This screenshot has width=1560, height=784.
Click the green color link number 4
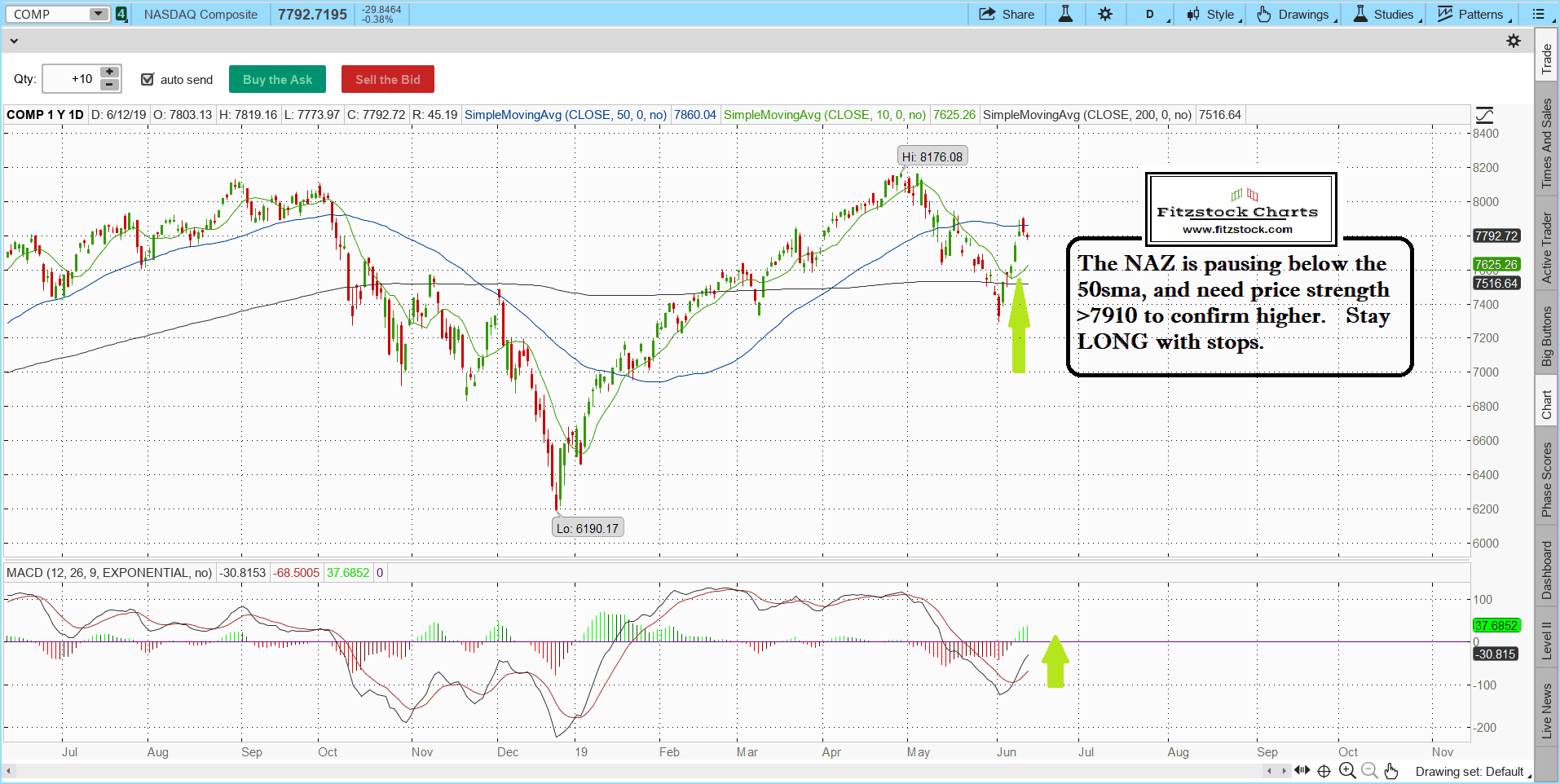tap(121, 14)
